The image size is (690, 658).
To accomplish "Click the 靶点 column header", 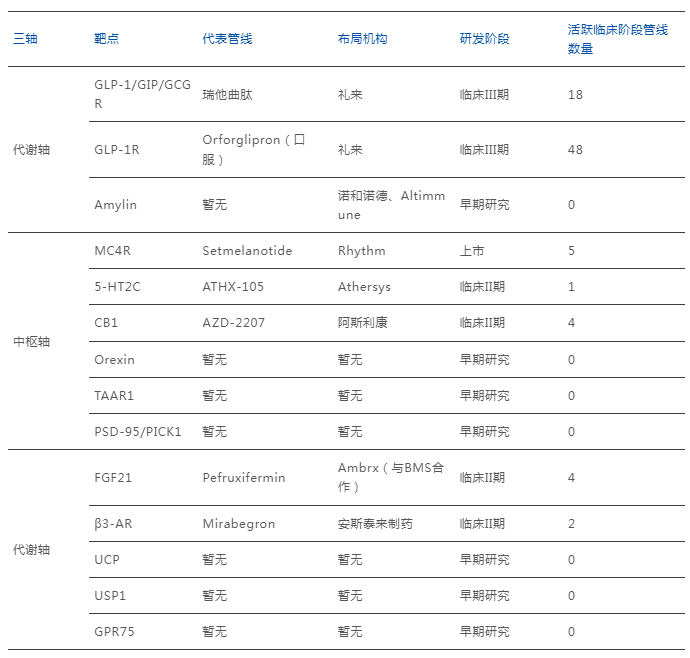I will click(x=106, y=39).
